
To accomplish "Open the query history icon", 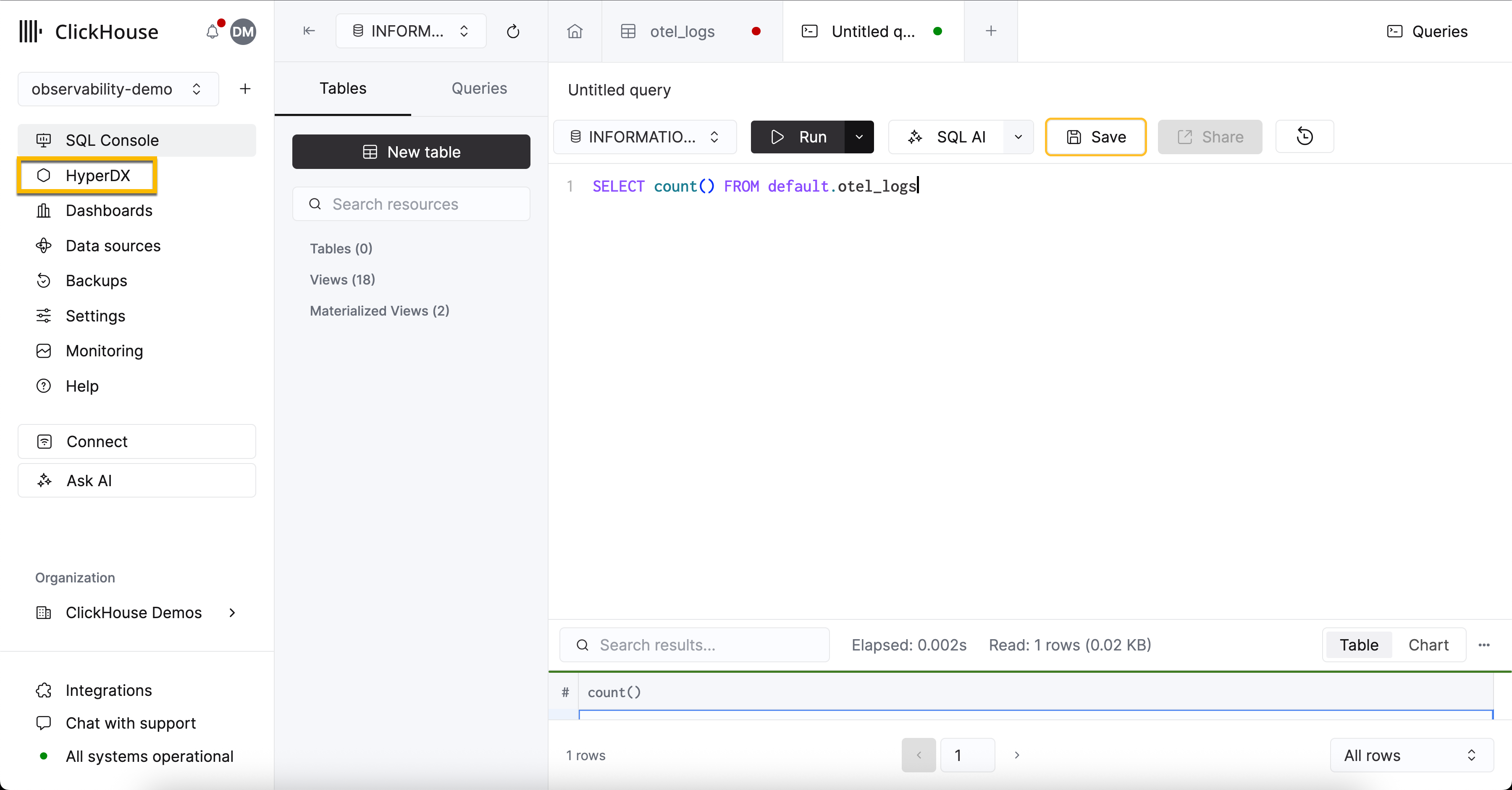I will (1304, 137).
